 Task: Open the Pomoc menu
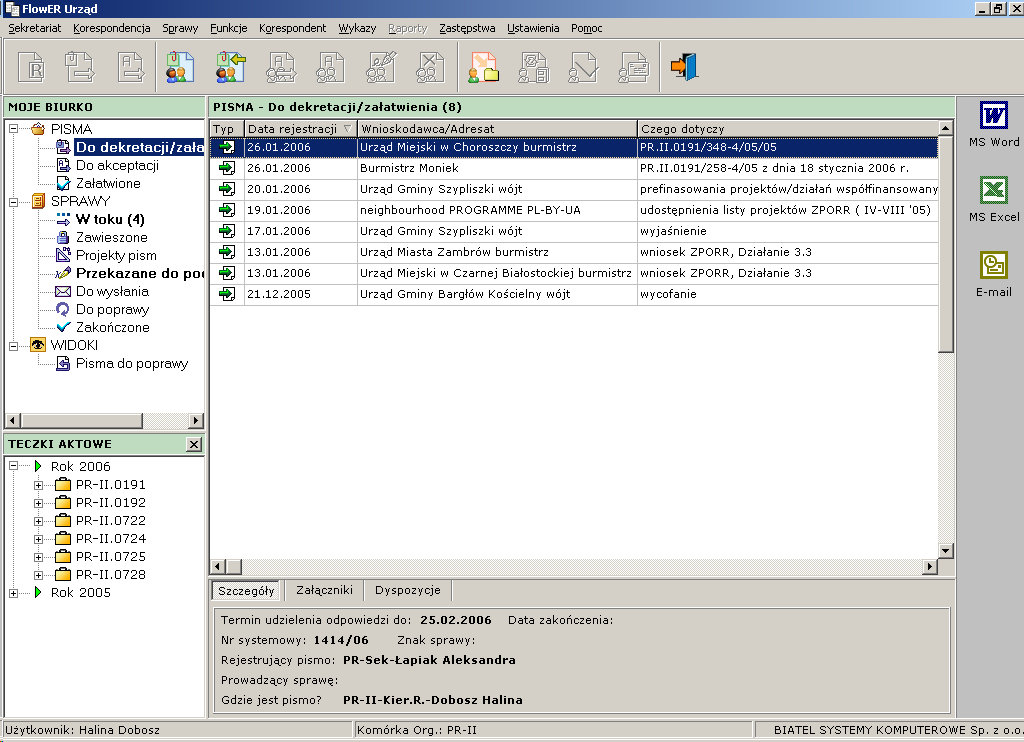[x=586, y=28]
